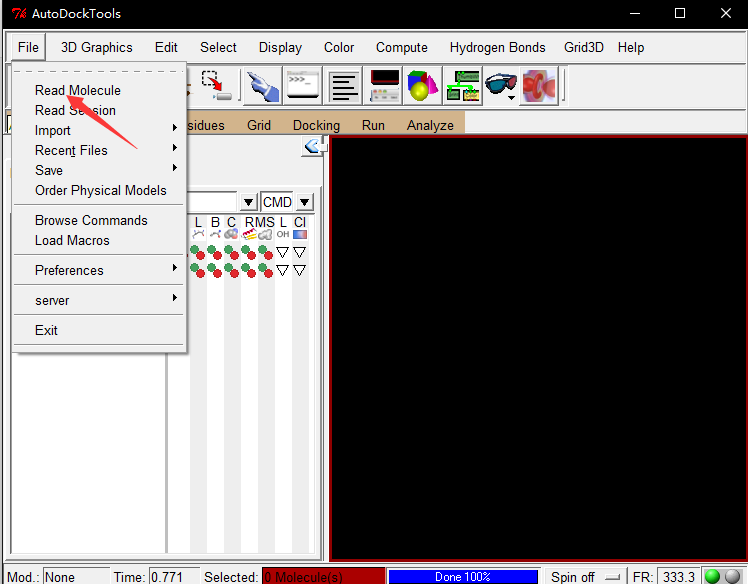This screenshot has height=584, width=748.
Task: Switch to the Run tab
Action: pos(373,125)
